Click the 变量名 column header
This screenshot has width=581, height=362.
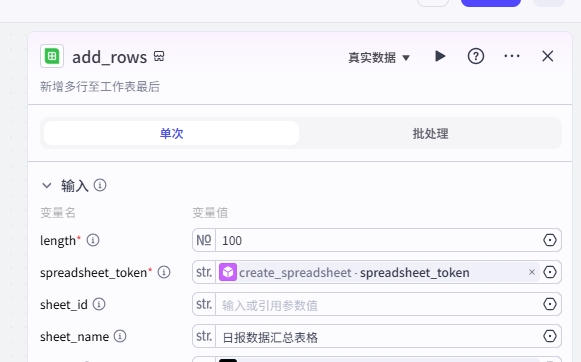tap(58, 213)
